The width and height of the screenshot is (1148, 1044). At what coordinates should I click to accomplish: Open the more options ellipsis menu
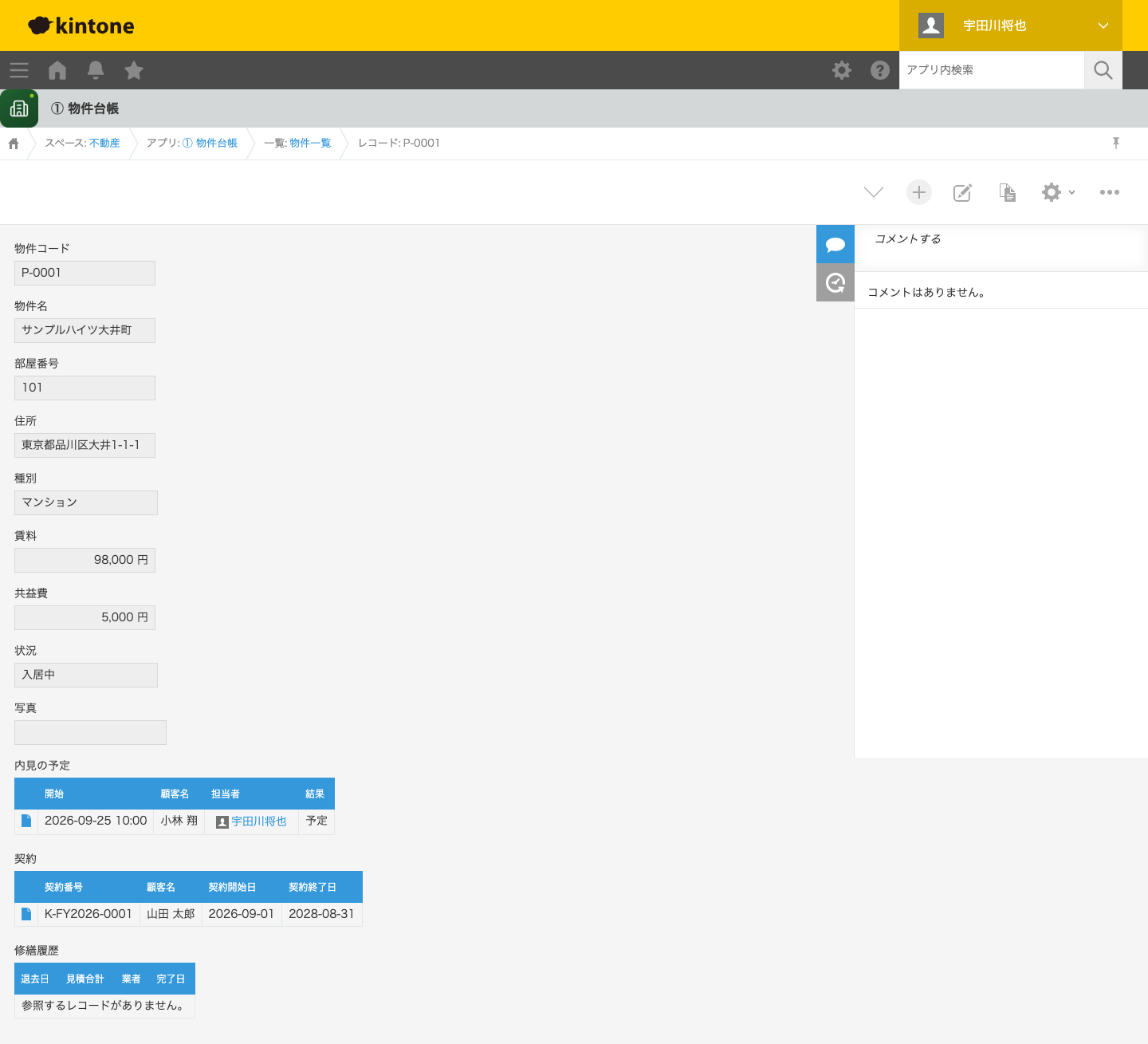pos(1110,192)
